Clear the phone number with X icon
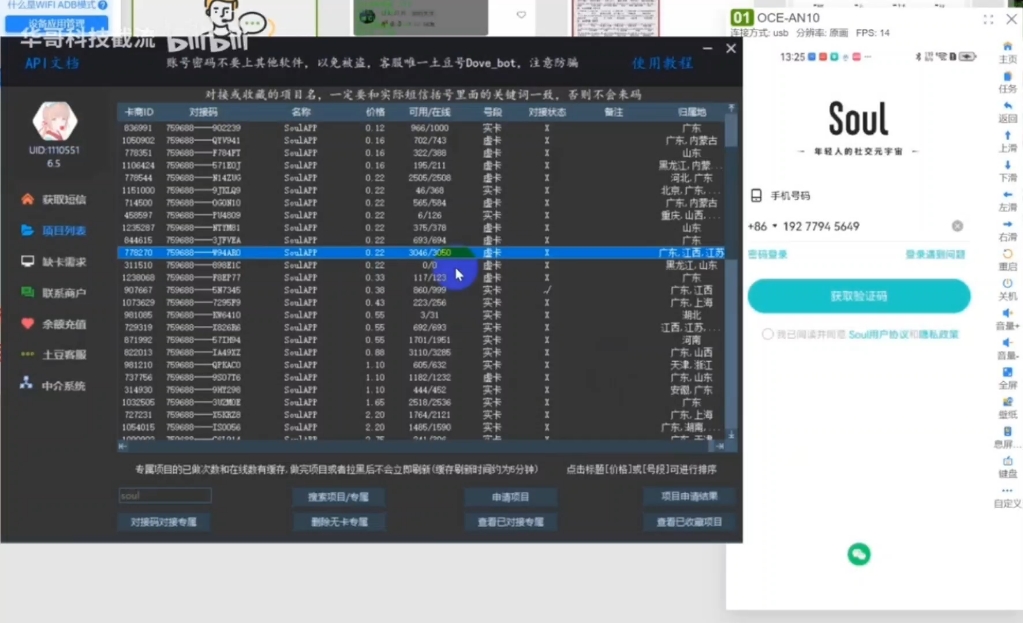 (x=957, y=226)
